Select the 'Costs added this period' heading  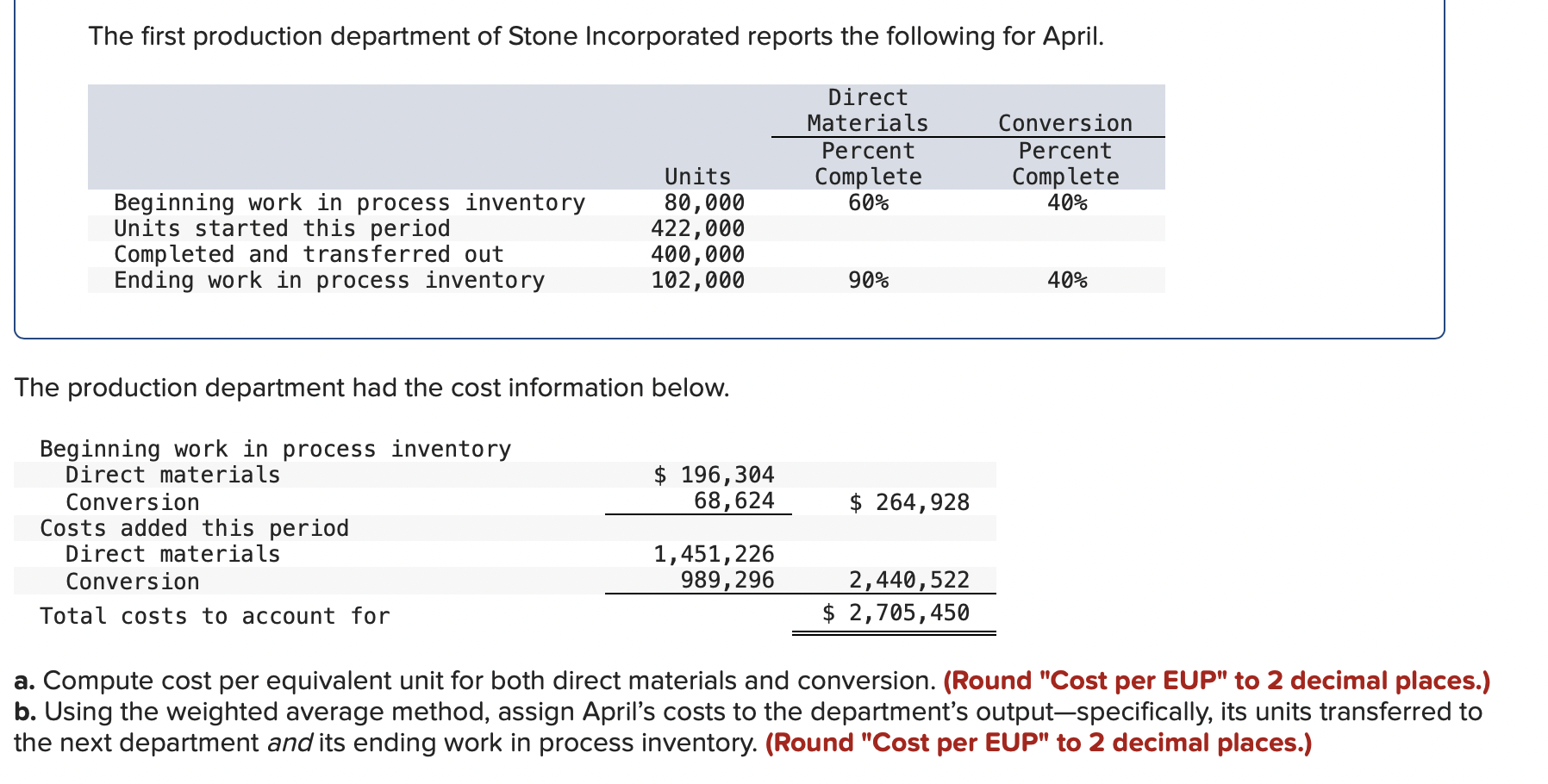pos(195,528)
